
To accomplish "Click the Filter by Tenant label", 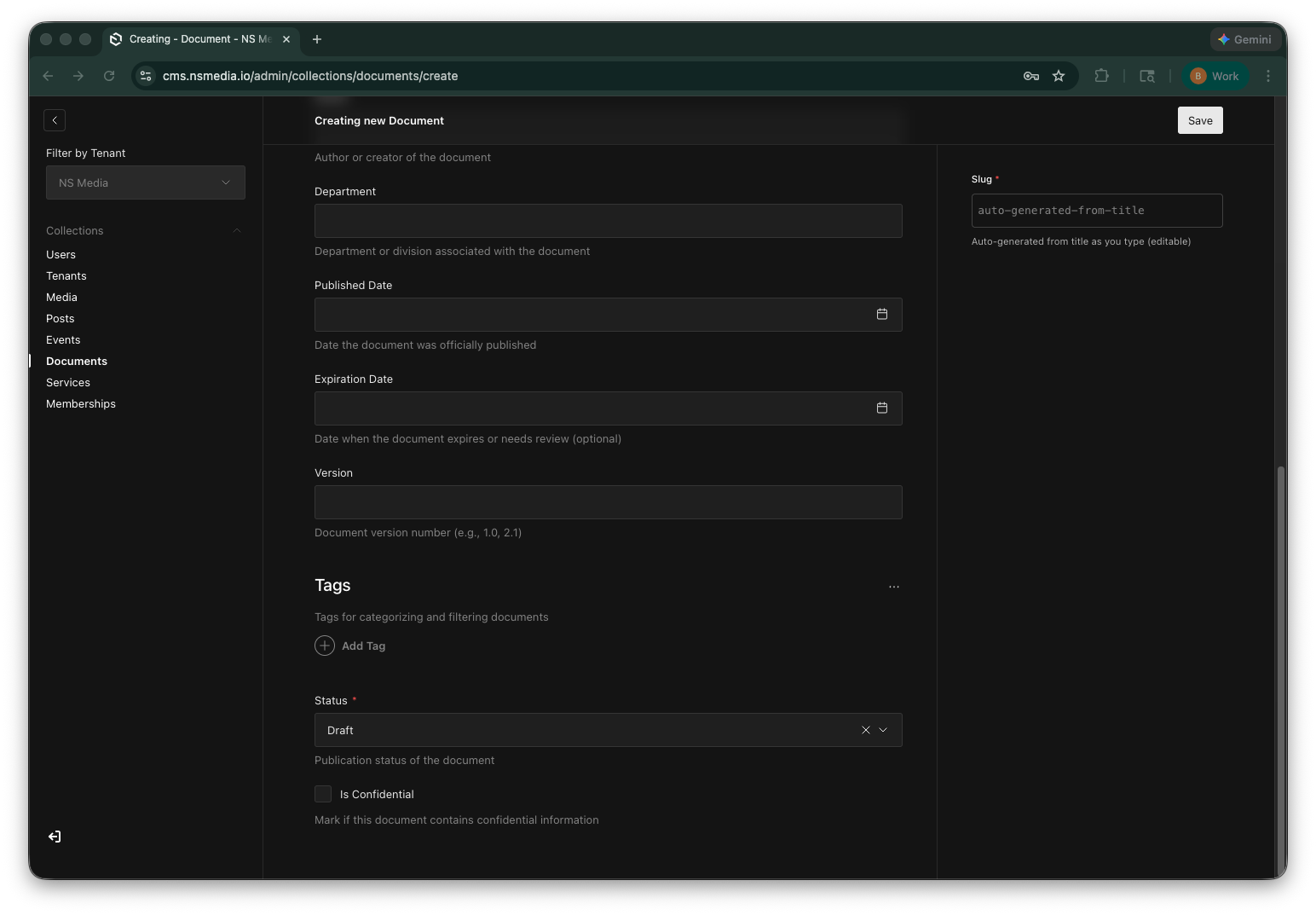I will (x=85, y=153).
